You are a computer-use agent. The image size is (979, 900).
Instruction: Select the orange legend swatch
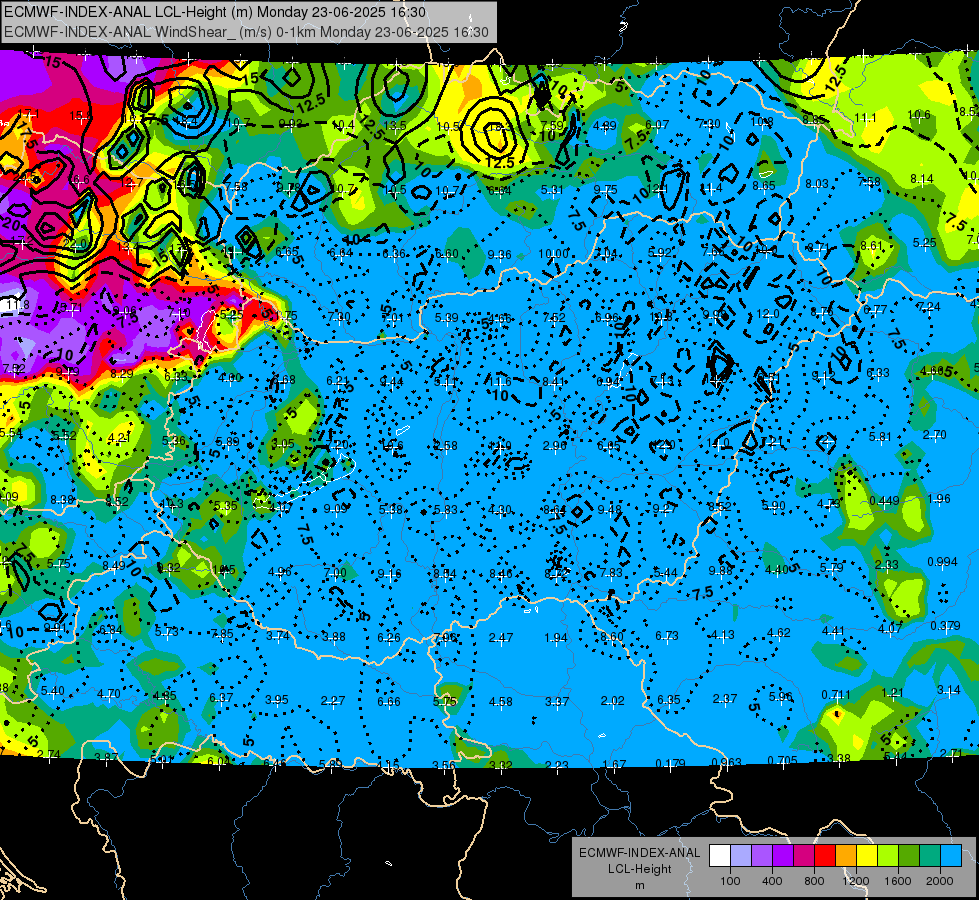pyautogui.click(x=845, y=856)
